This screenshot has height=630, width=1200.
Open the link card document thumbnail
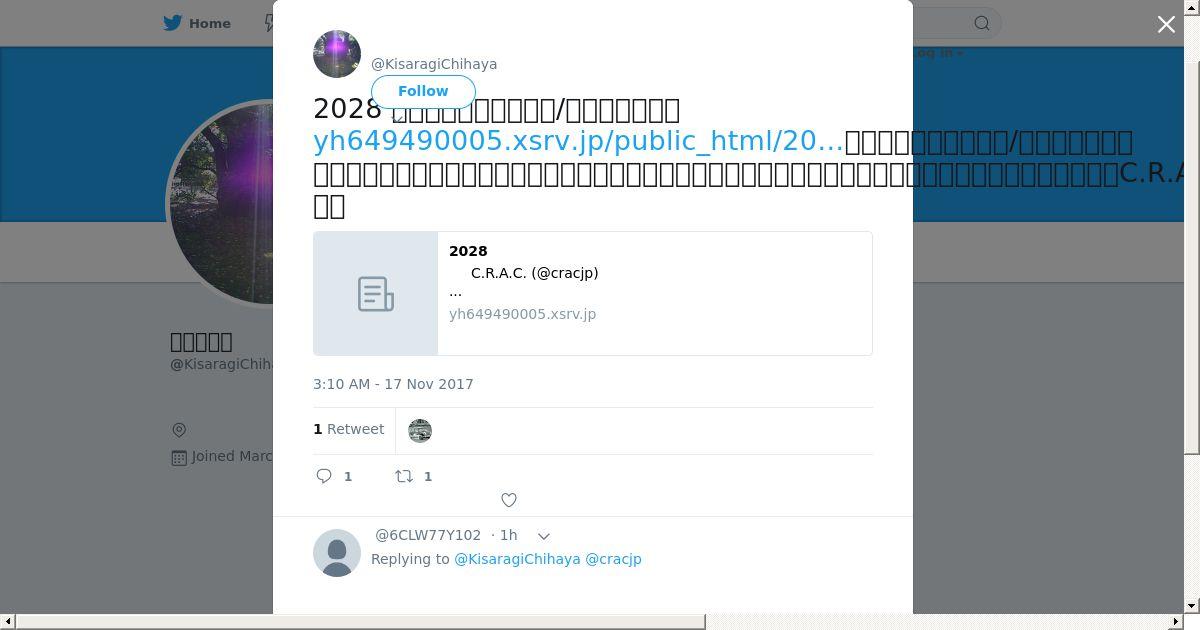[x=376, y=294]
